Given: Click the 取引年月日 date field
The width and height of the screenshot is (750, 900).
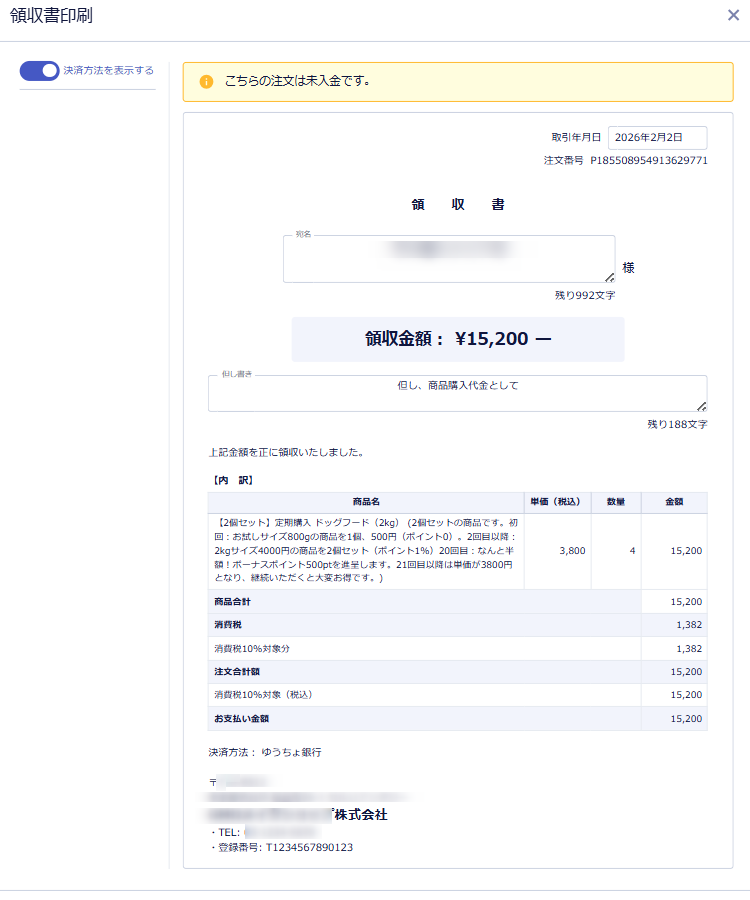Looking at the screenshot, I should coord(657,138).
